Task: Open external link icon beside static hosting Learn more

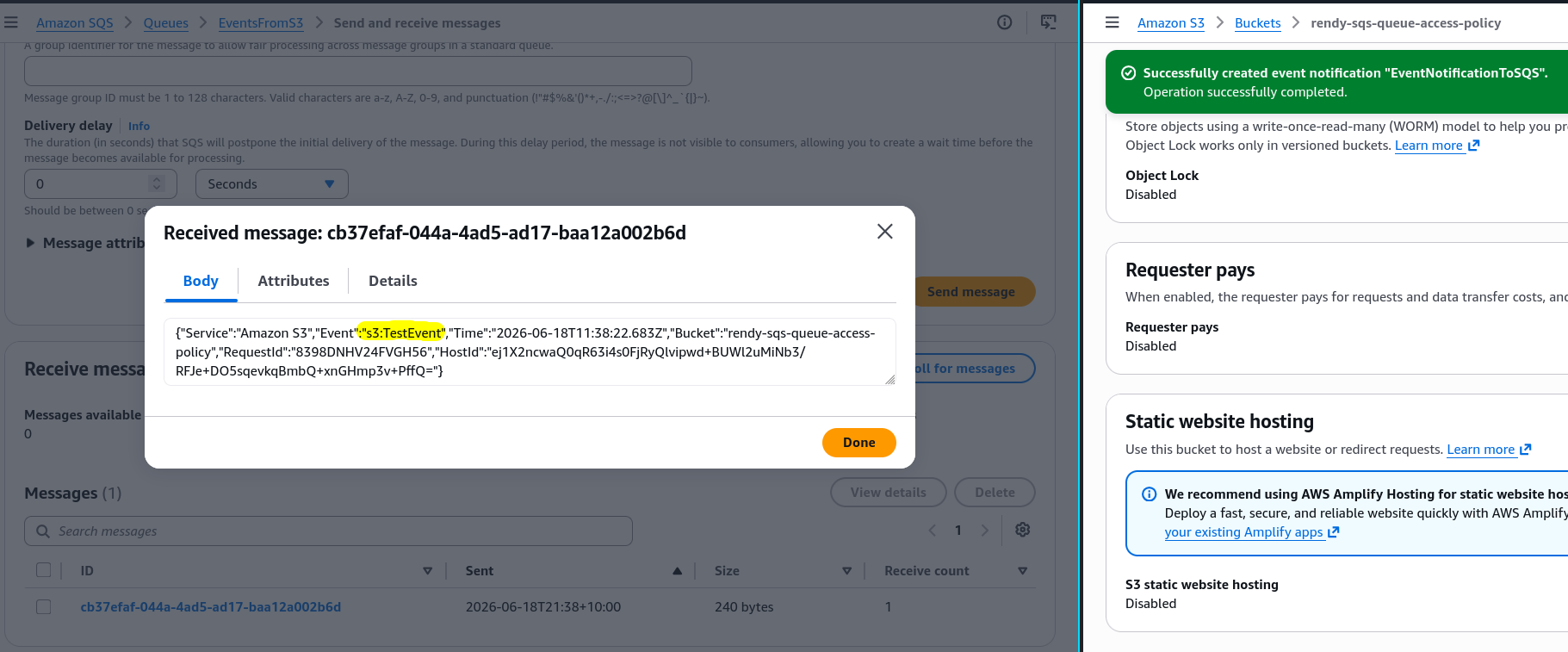Action: pyautogui.click(x=1525, y=450)
